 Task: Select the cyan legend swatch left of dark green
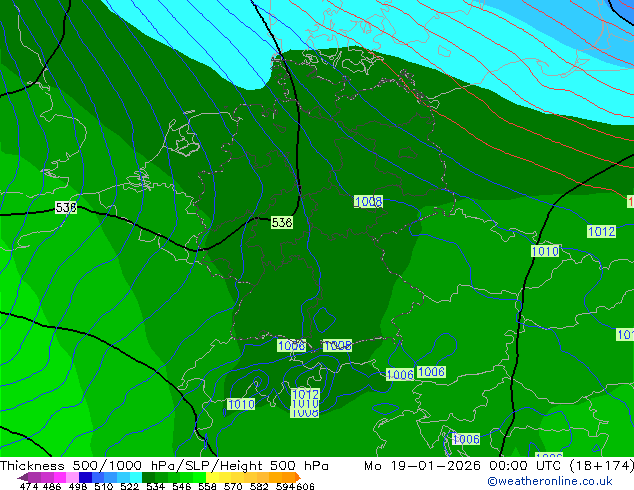pos(136,477)
